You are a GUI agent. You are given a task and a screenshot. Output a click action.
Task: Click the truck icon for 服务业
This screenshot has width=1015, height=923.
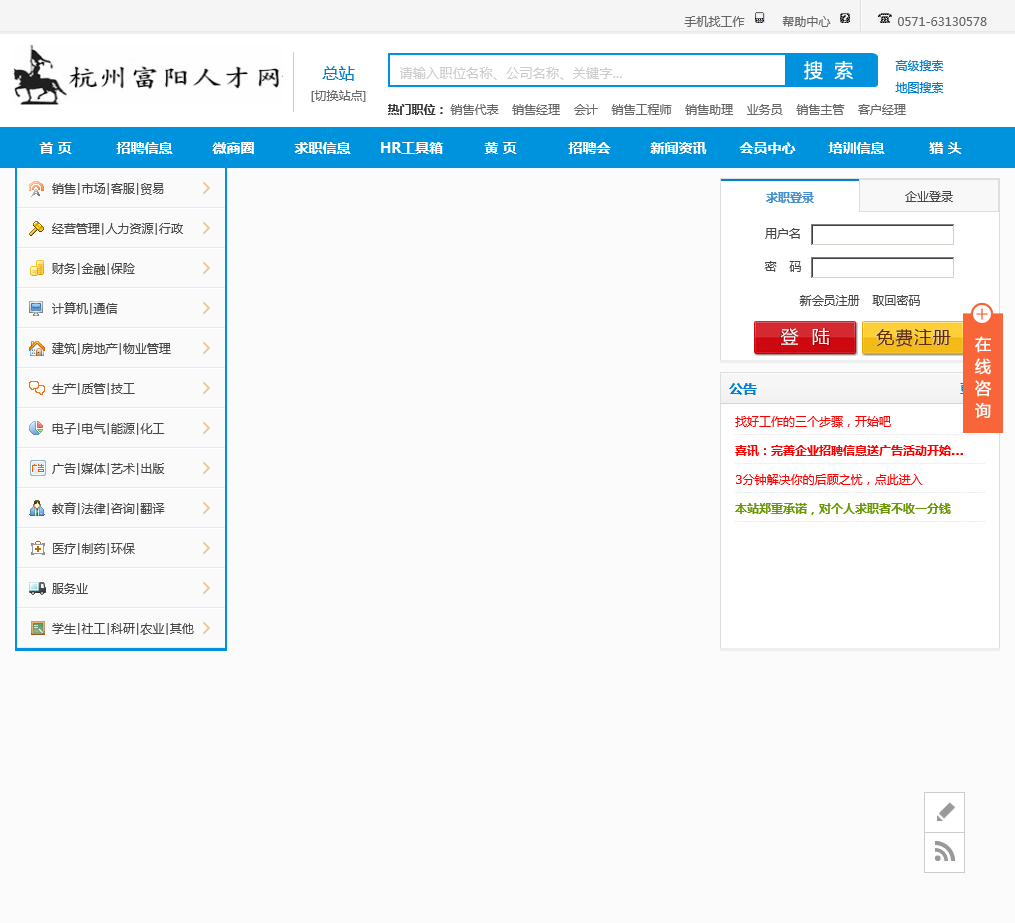37,588
